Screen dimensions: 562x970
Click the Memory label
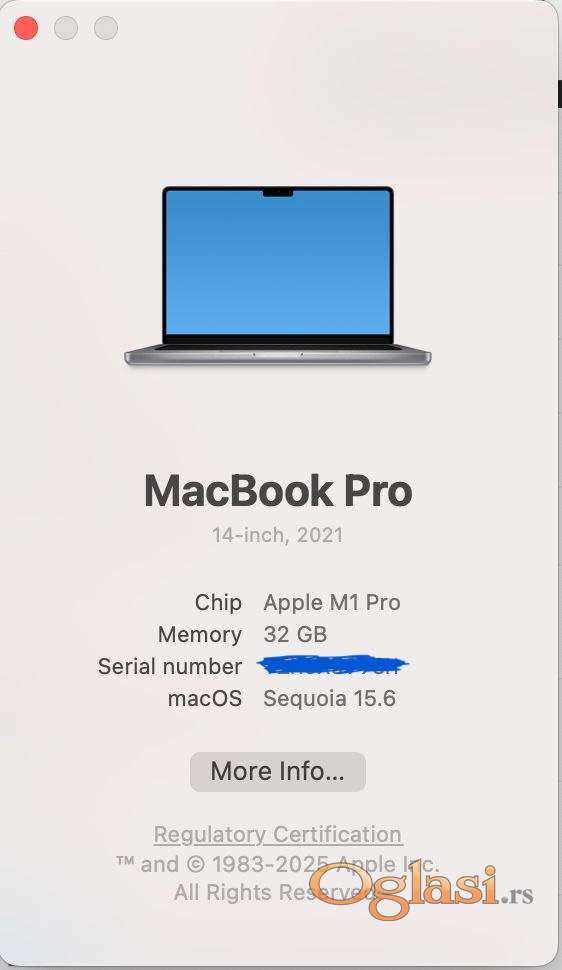199,635
